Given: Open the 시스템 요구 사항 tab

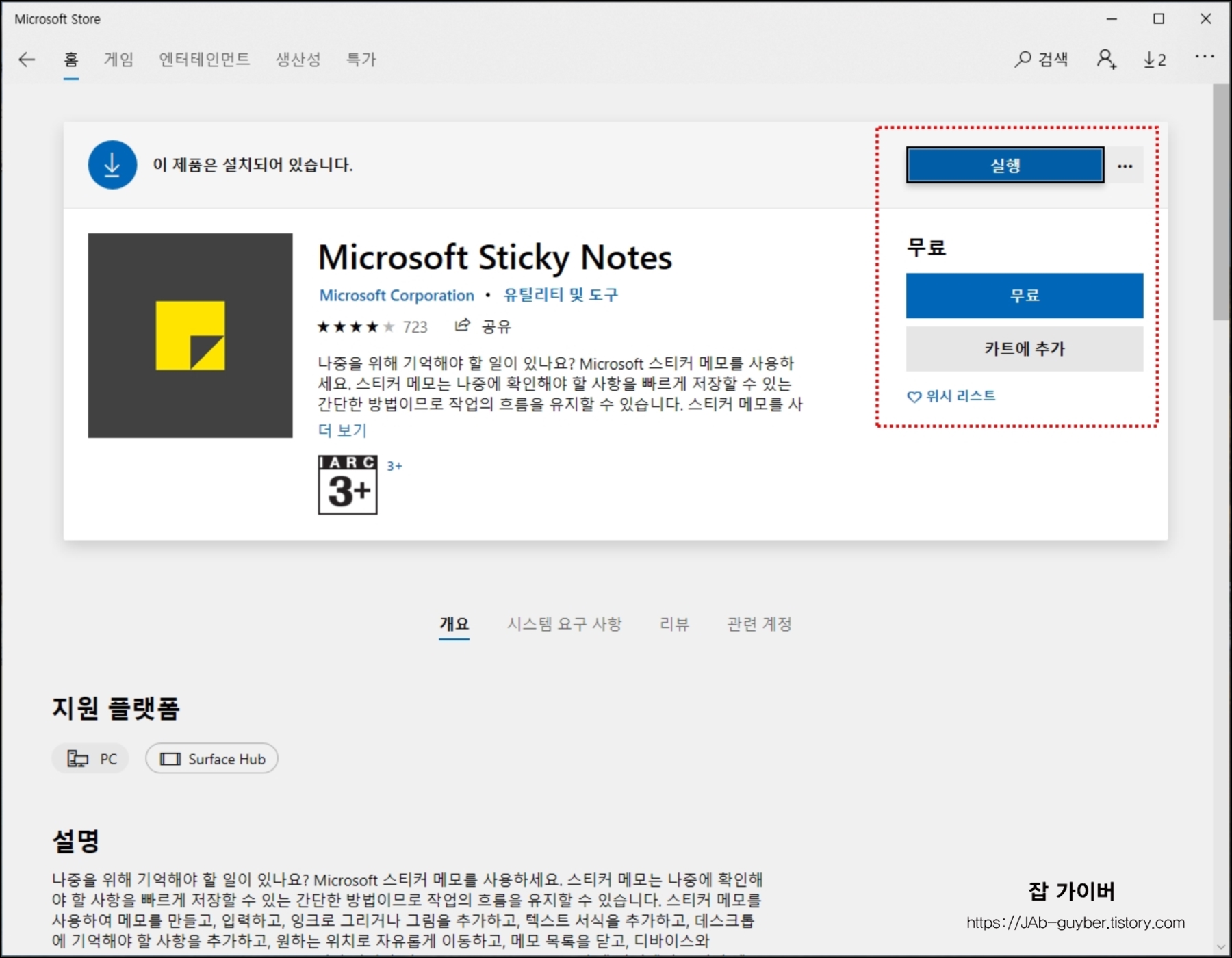Looking at the screenshot, I should [x=564, y=624].
